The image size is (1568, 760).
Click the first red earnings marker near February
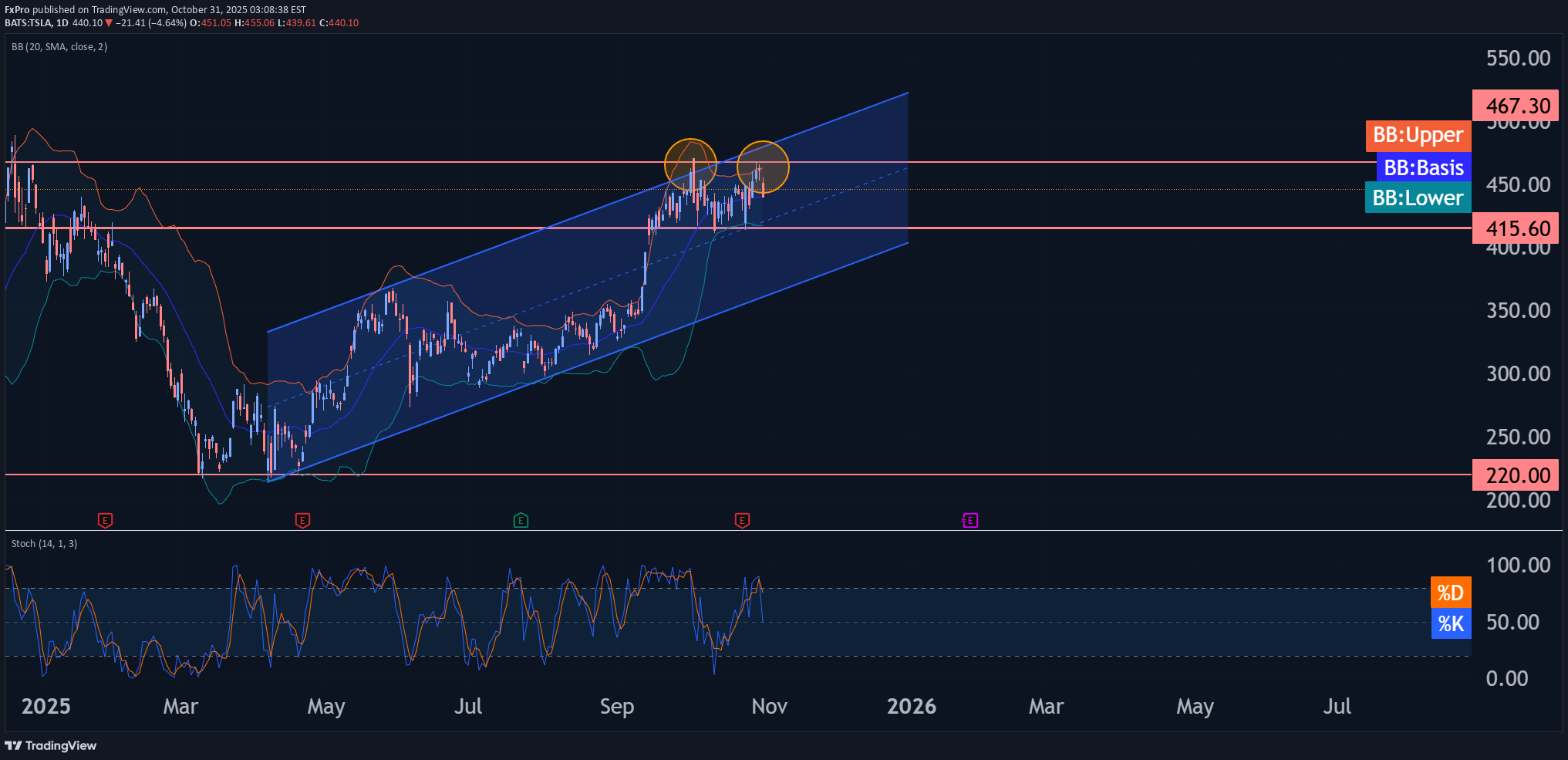pyautogui.click(x=106, y=521)
